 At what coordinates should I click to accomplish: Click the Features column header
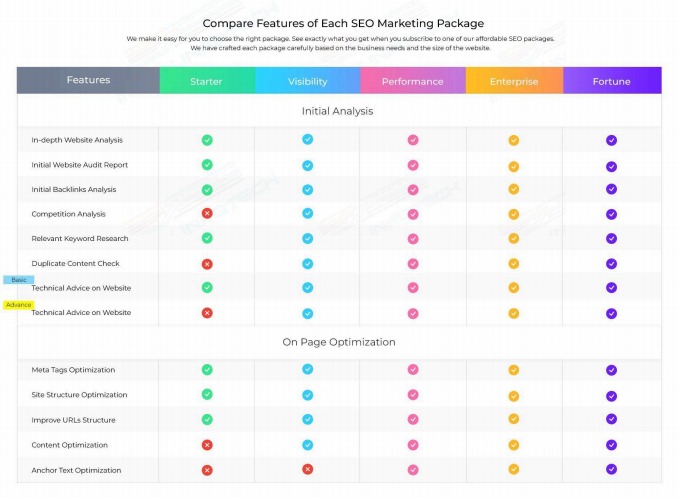click(88, 80)
